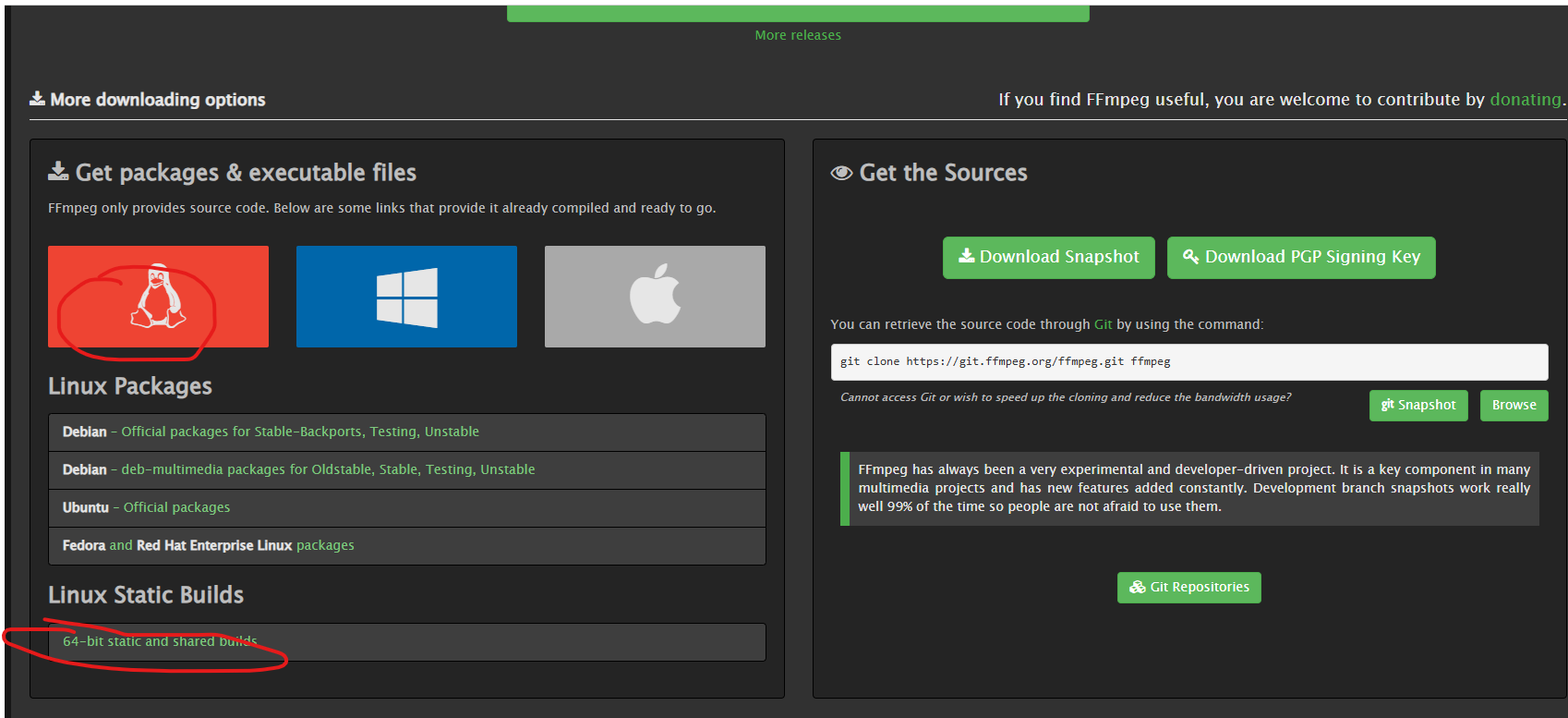Select the Apple logo tile
Screen dimensions: 1568x718
655,297
